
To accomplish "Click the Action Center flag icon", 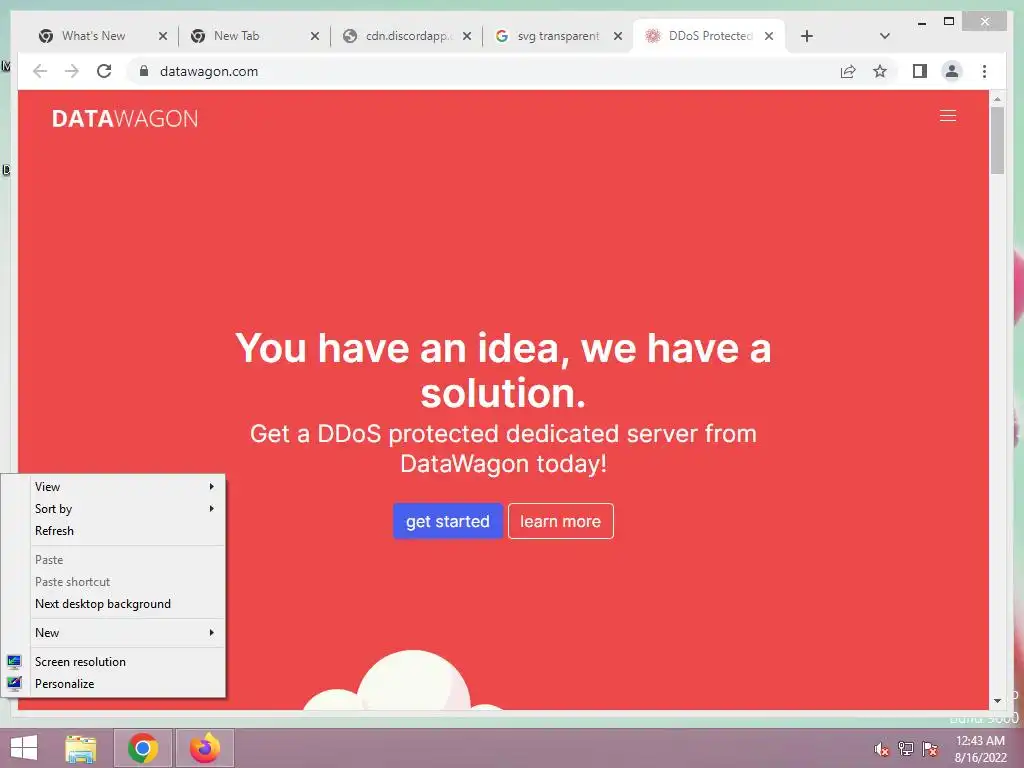I will coord(930,749).
